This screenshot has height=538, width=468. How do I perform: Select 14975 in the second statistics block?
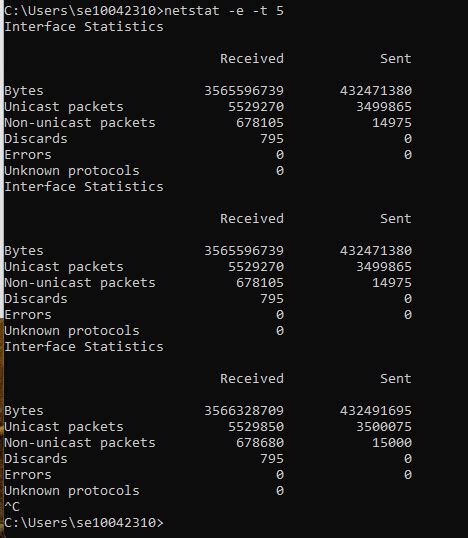tap(392, 283)
